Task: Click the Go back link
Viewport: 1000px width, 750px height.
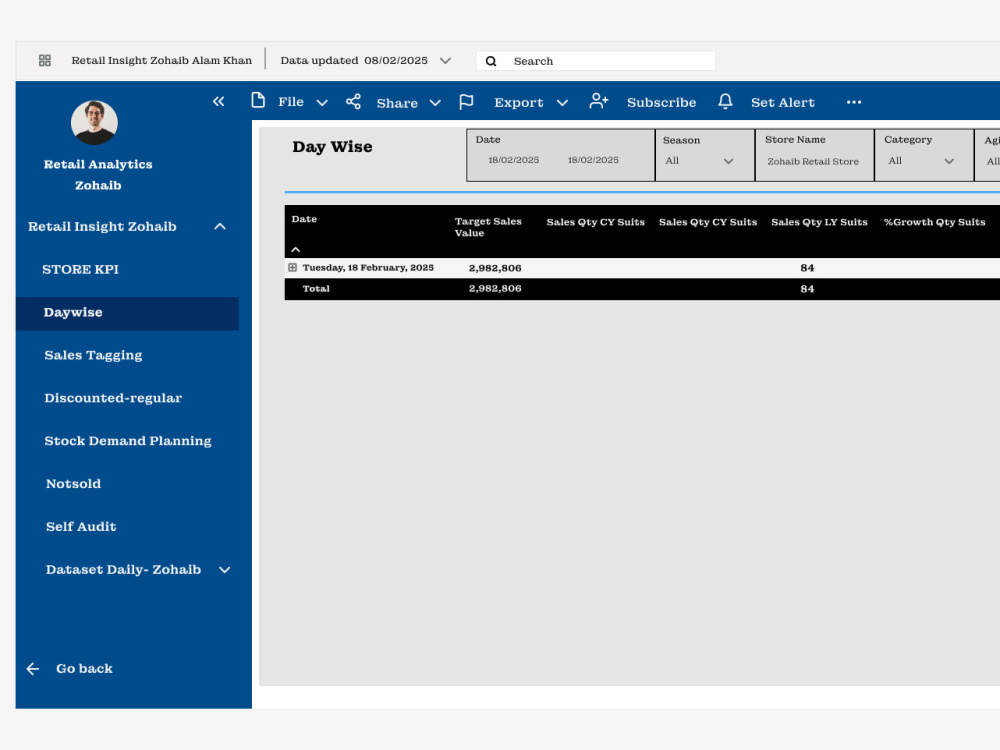Action: (84, 668)
